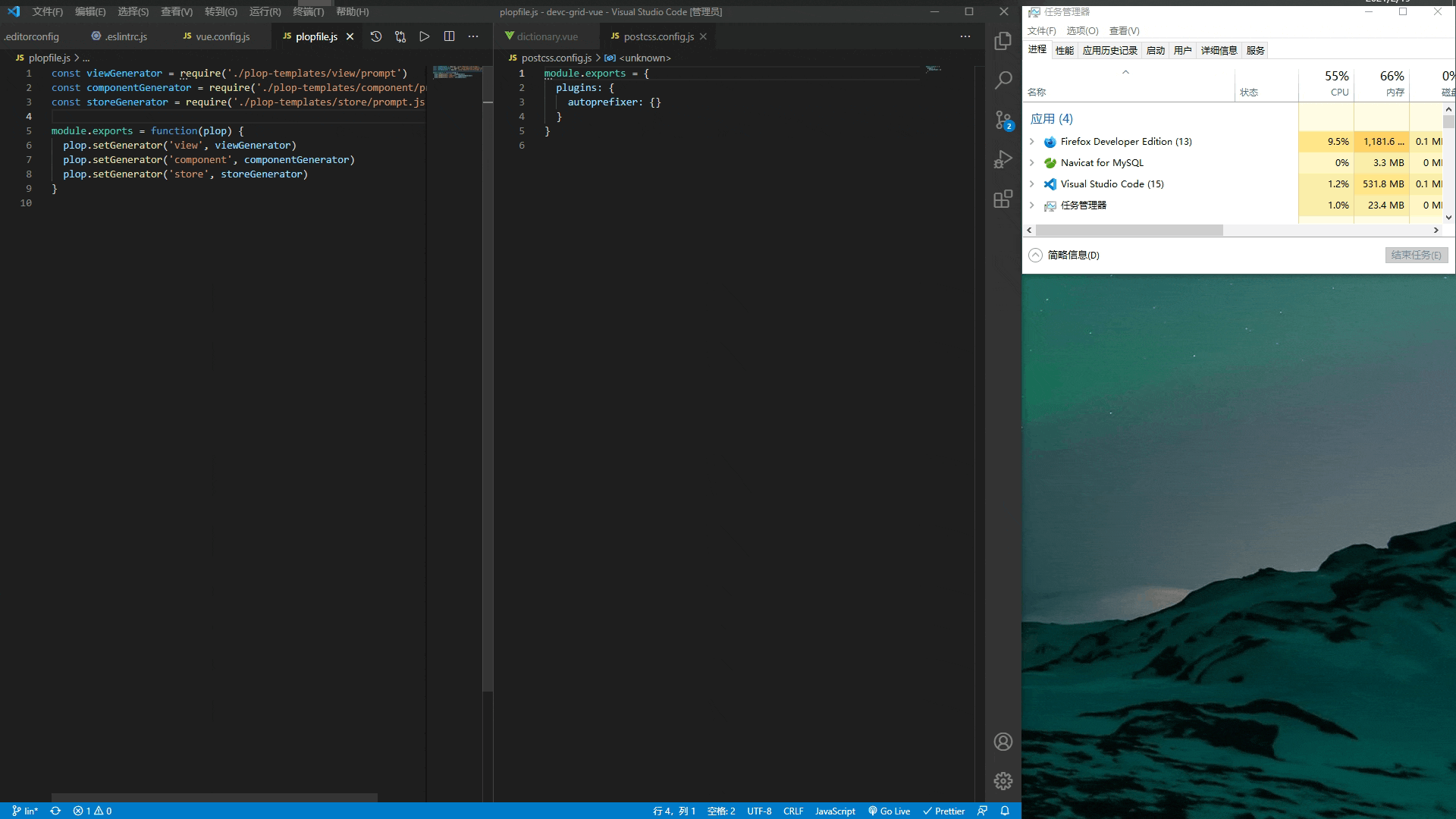Image resolution: width=1456 pixels, height=819 pixels.
Task: Open the 启动 tab in Task Manager
Action: (1156, 50)
